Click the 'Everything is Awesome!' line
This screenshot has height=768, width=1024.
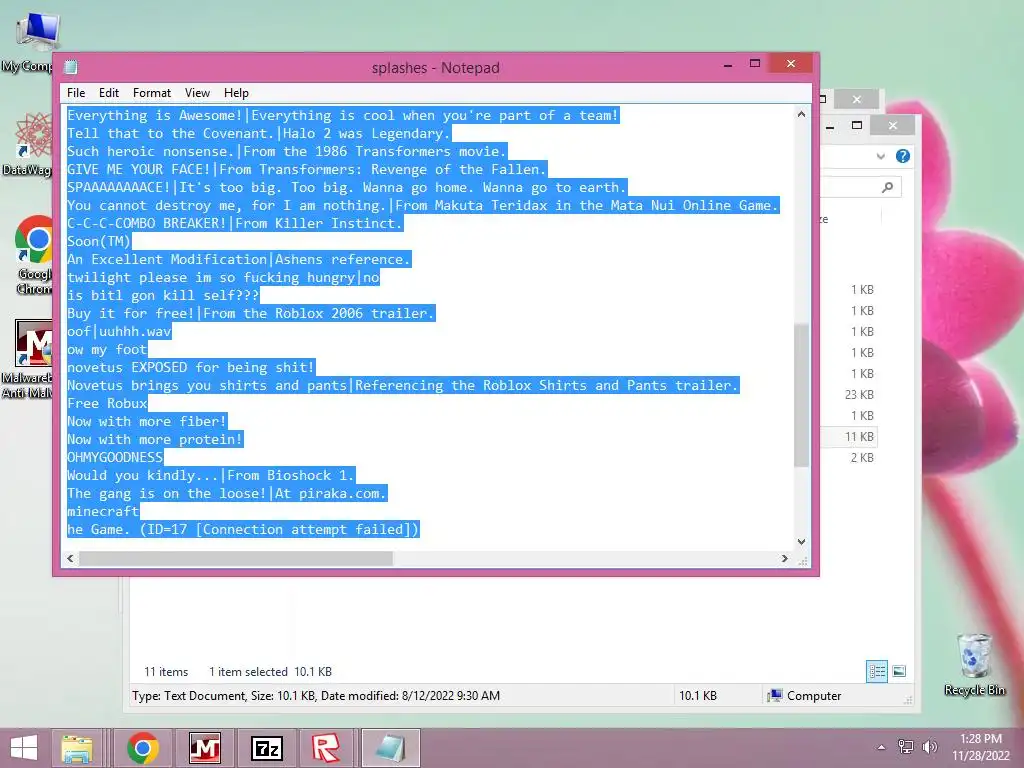click(x=343, y=116)
